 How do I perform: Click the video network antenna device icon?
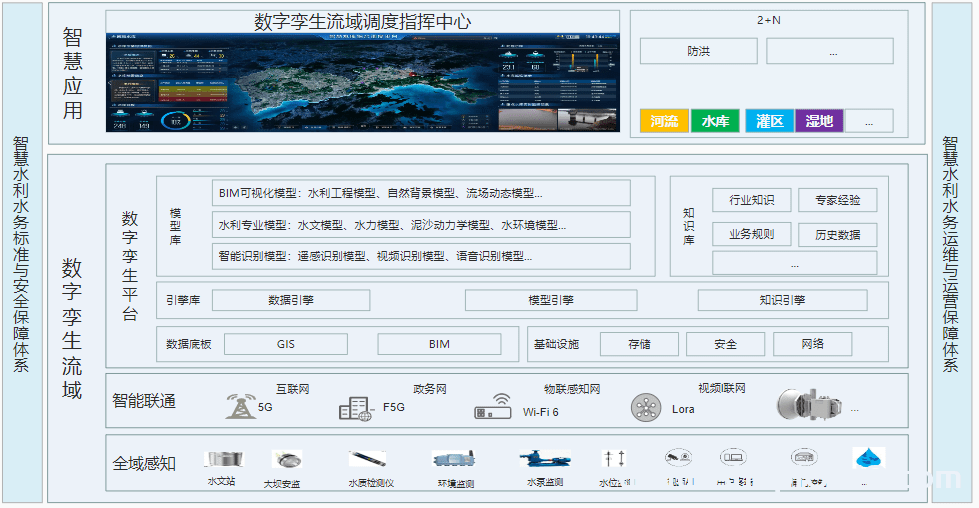809,404
